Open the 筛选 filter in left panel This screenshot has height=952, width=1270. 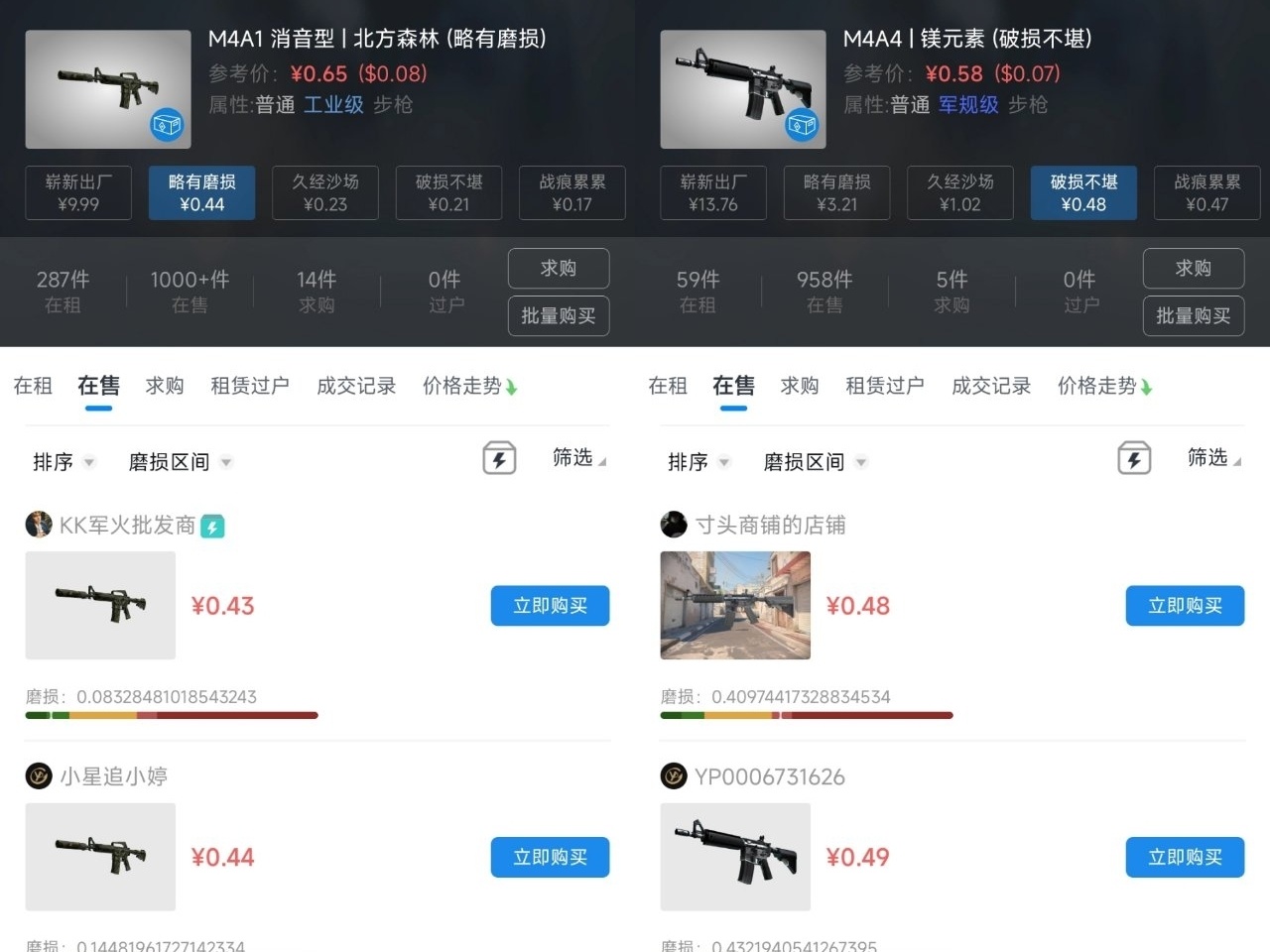click(579, 458)
